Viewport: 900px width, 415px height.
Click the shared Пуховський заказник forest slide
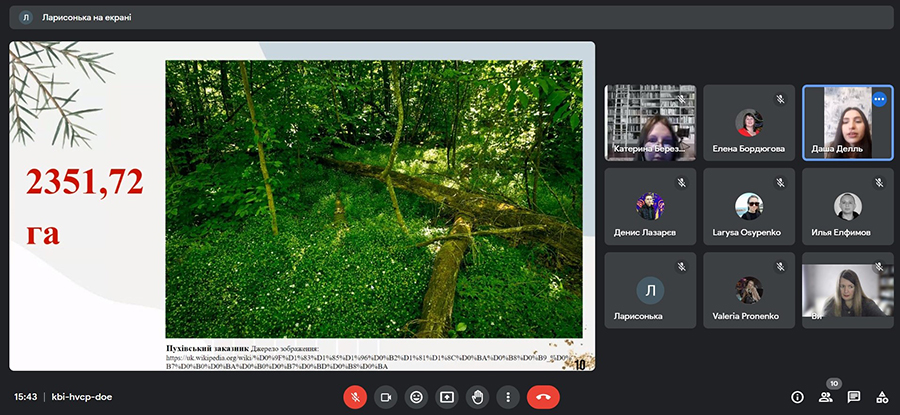click(373, 200)
